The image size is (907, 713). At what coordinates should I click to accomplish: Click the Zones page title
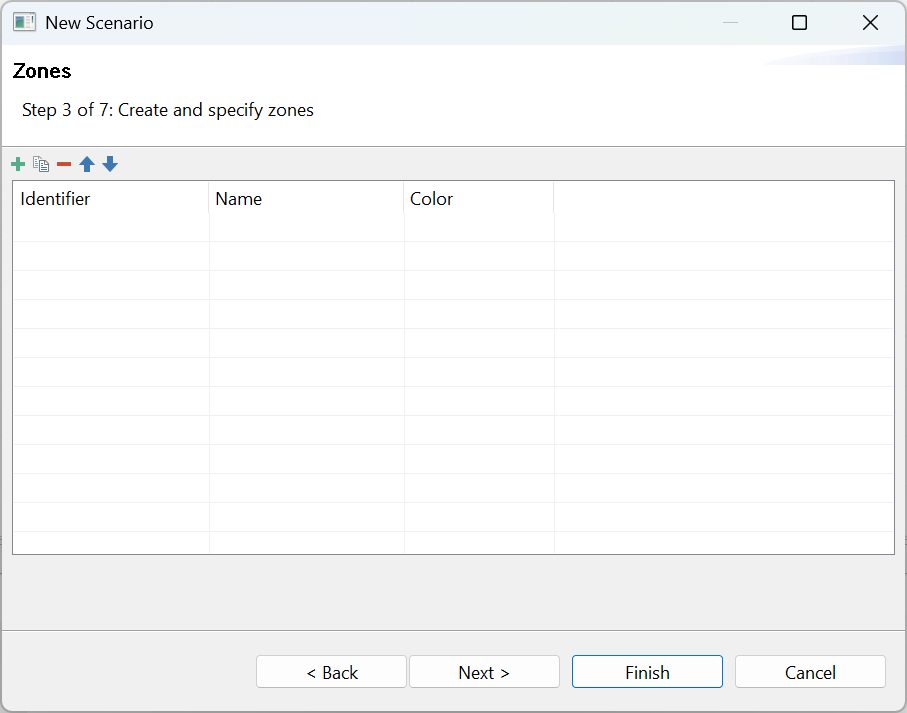[x=42, y=71]
